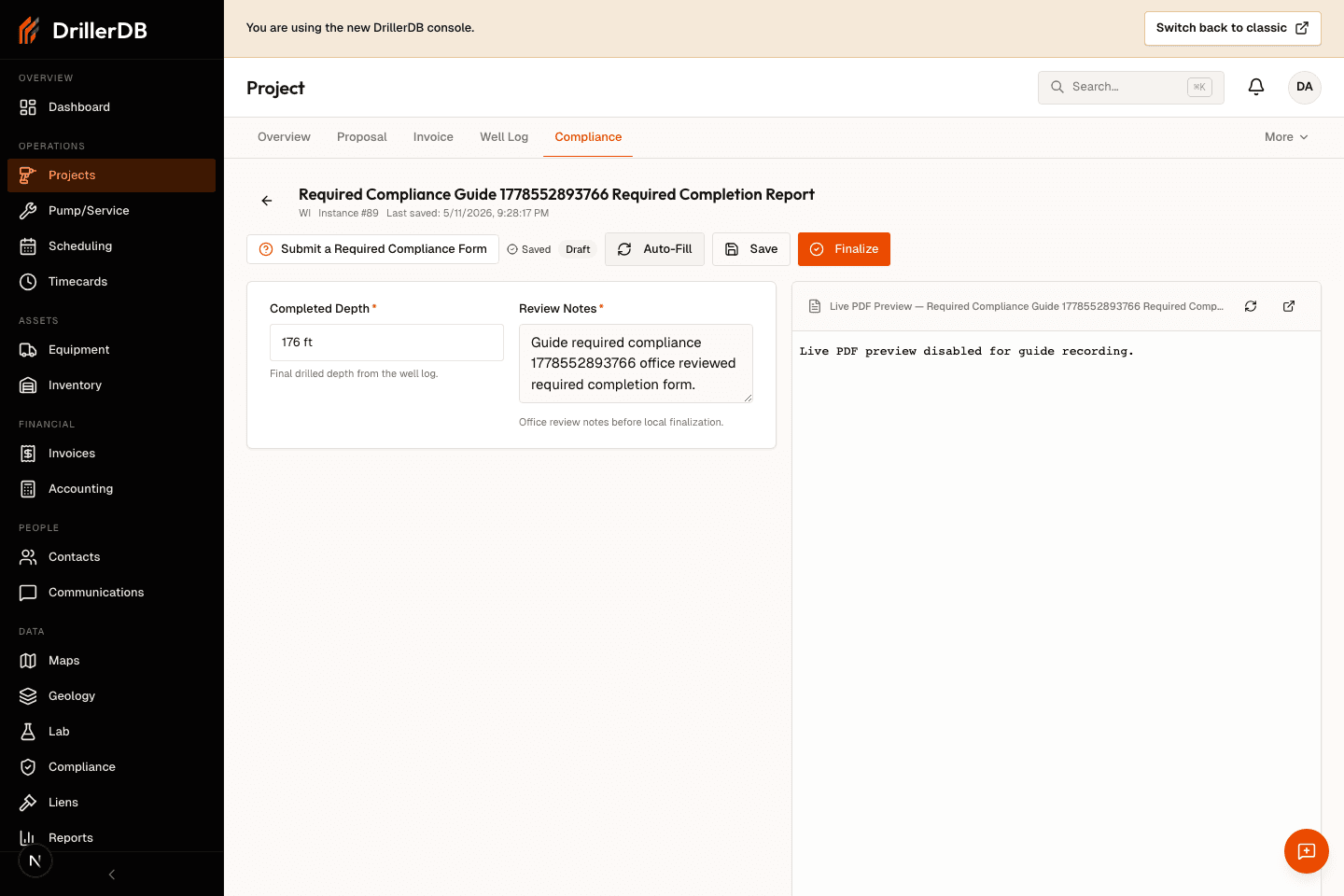
Task: Switch to the Overview tab
Action: pyautogui.click(x=284, y=137)
